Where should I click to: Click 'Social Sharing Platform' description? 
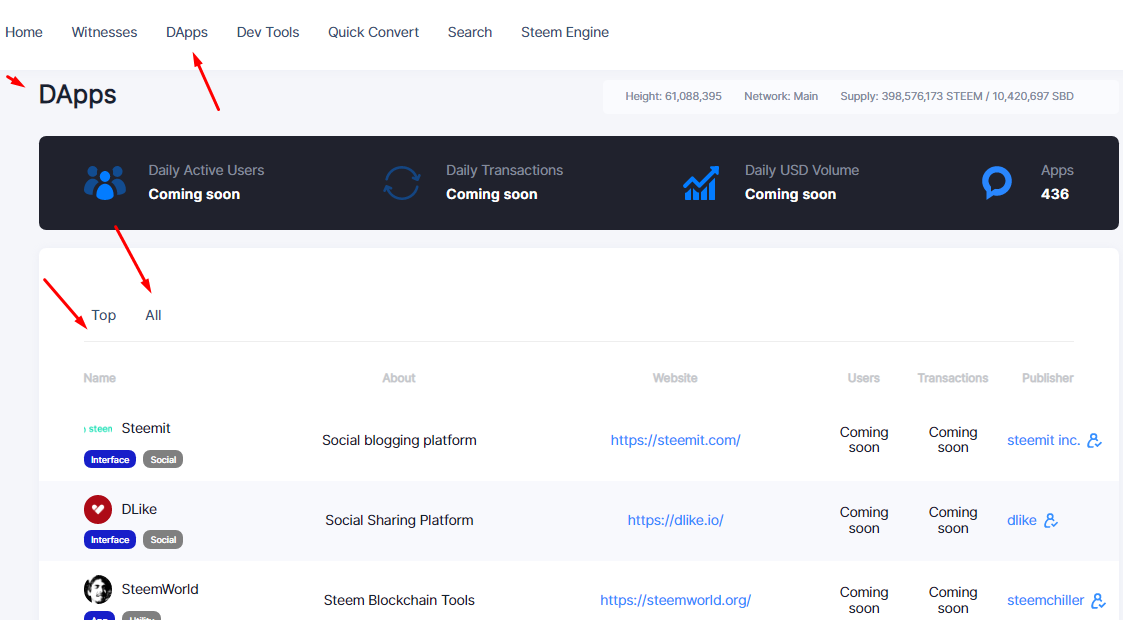point(399,520)
